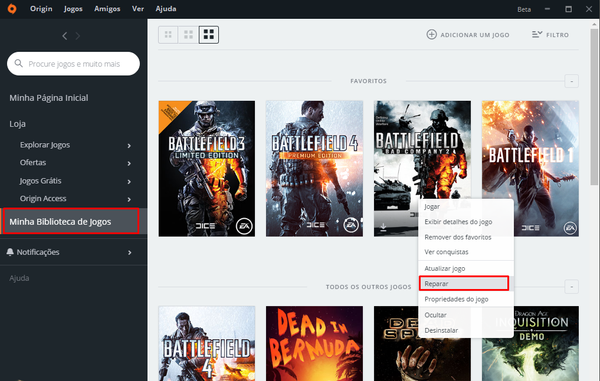
Task: Open Explorar Jogos link
Action: tap(45, 145)
